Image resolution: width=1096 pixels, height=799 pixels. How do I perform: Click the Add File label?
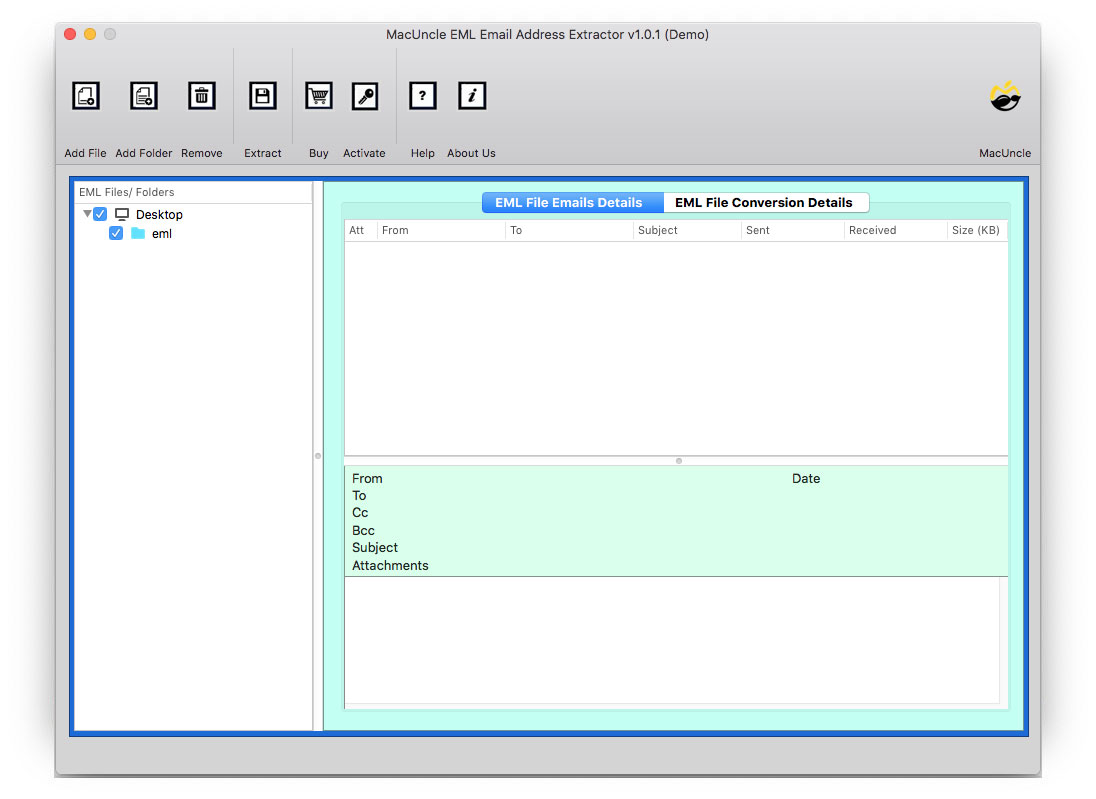[x=85, y=153]
